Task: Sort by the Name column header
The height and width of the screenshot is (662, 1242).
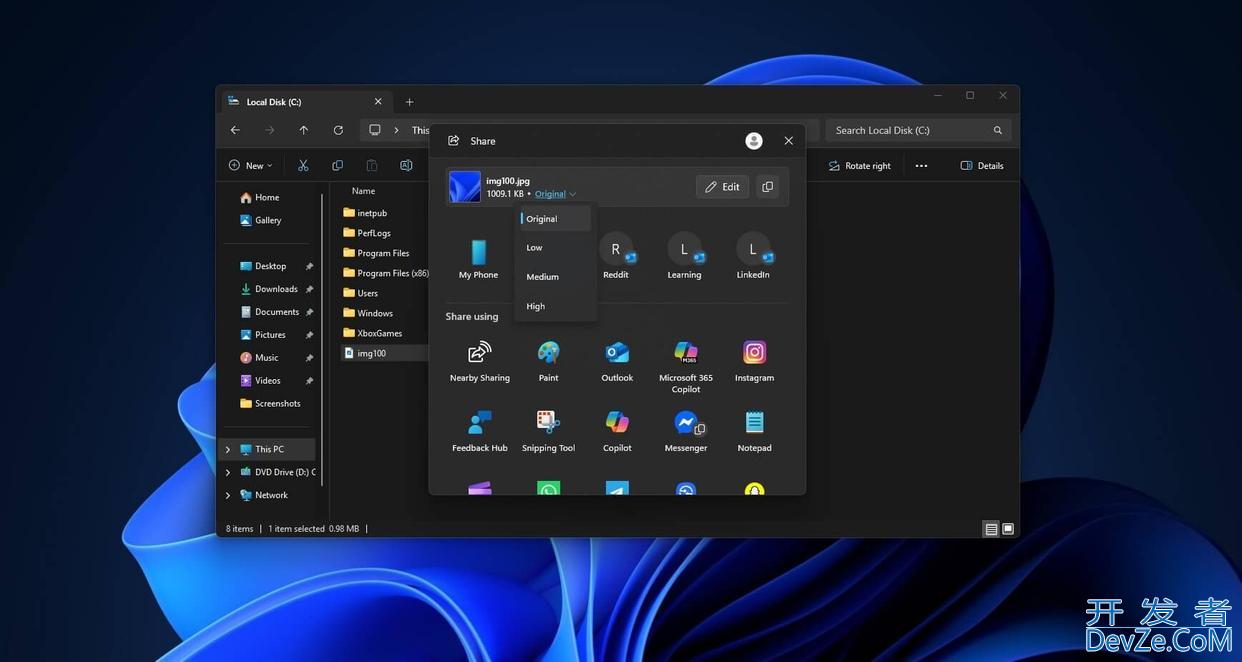Action: point(364,192)
